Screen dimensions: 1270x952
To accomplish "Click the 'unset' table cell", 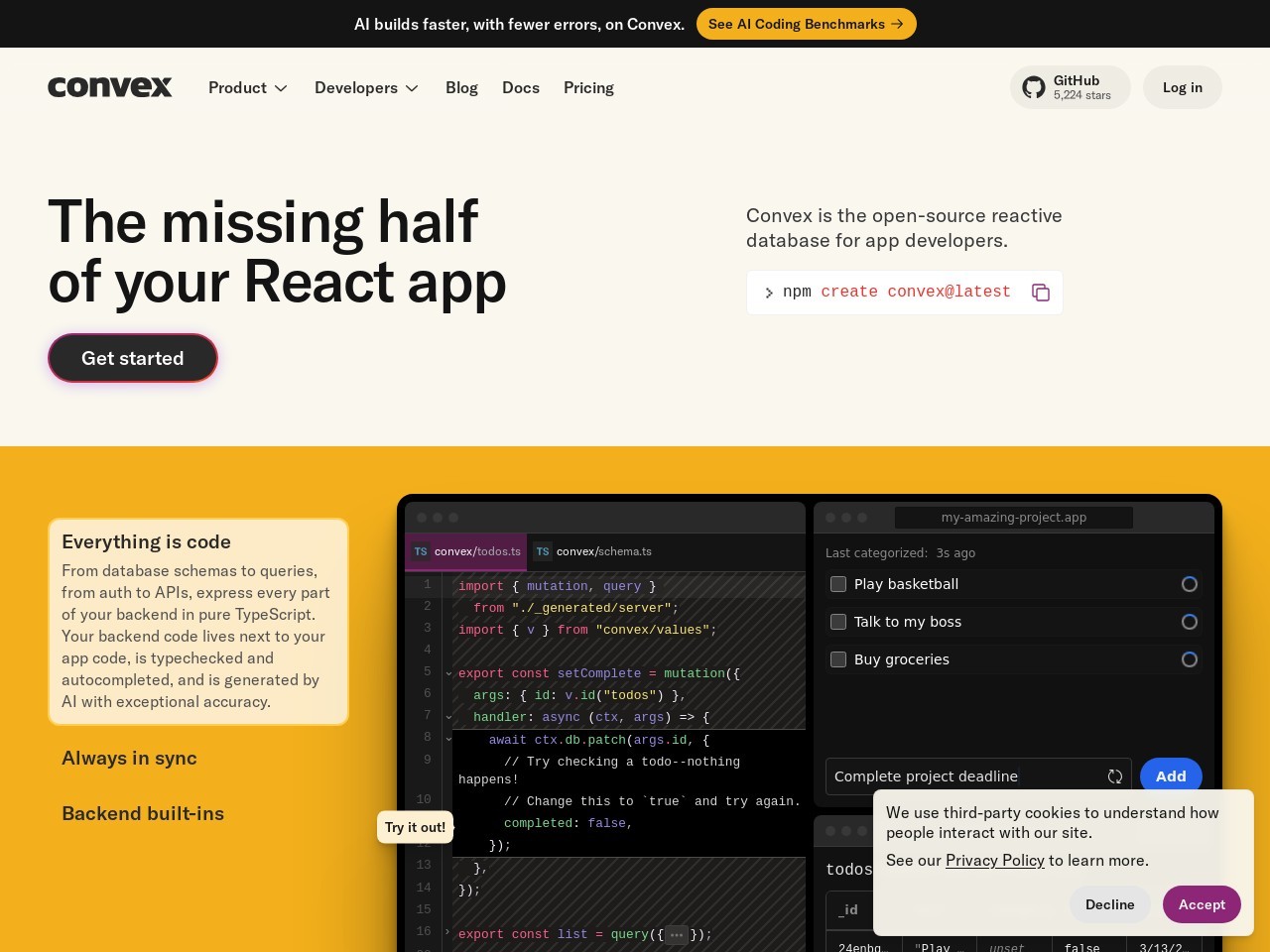I will coord(1007,949).
